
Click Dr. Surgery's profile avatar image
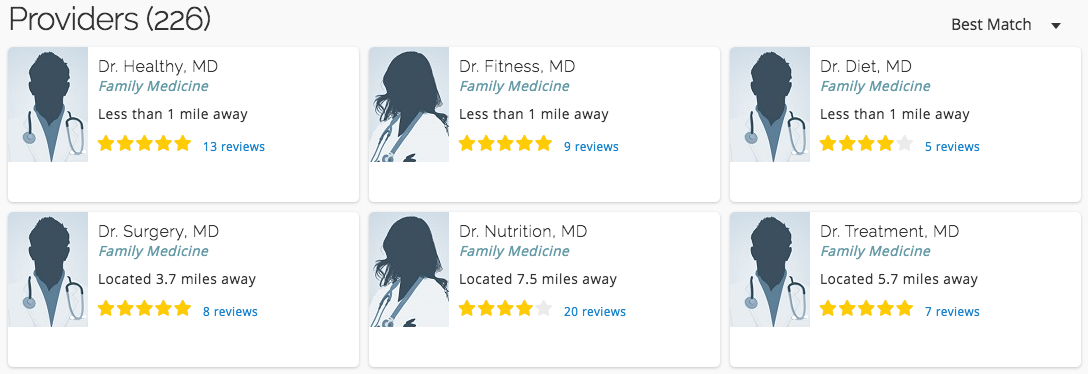click(x=48, y=269)
